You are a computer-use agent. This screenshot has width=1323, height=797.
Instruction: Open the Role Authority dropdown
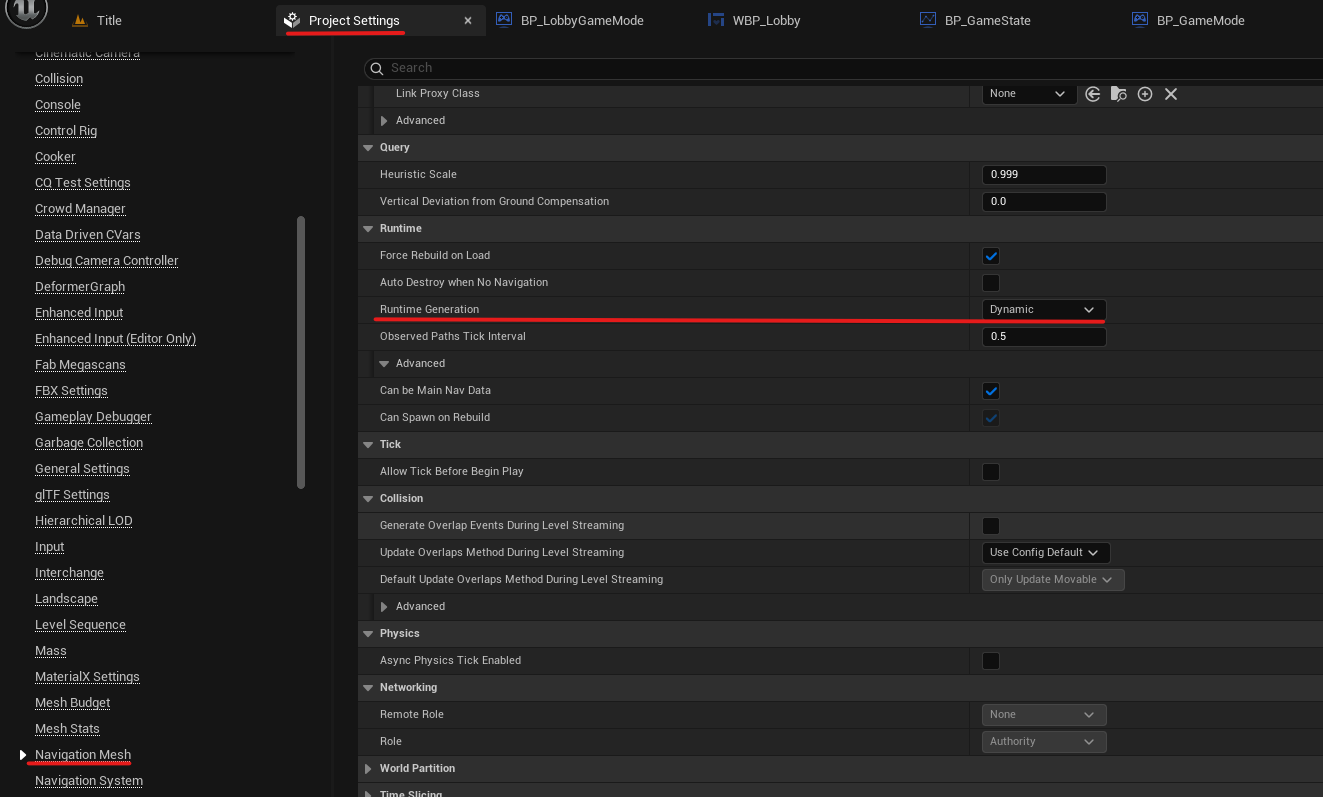click(1044, 742)
